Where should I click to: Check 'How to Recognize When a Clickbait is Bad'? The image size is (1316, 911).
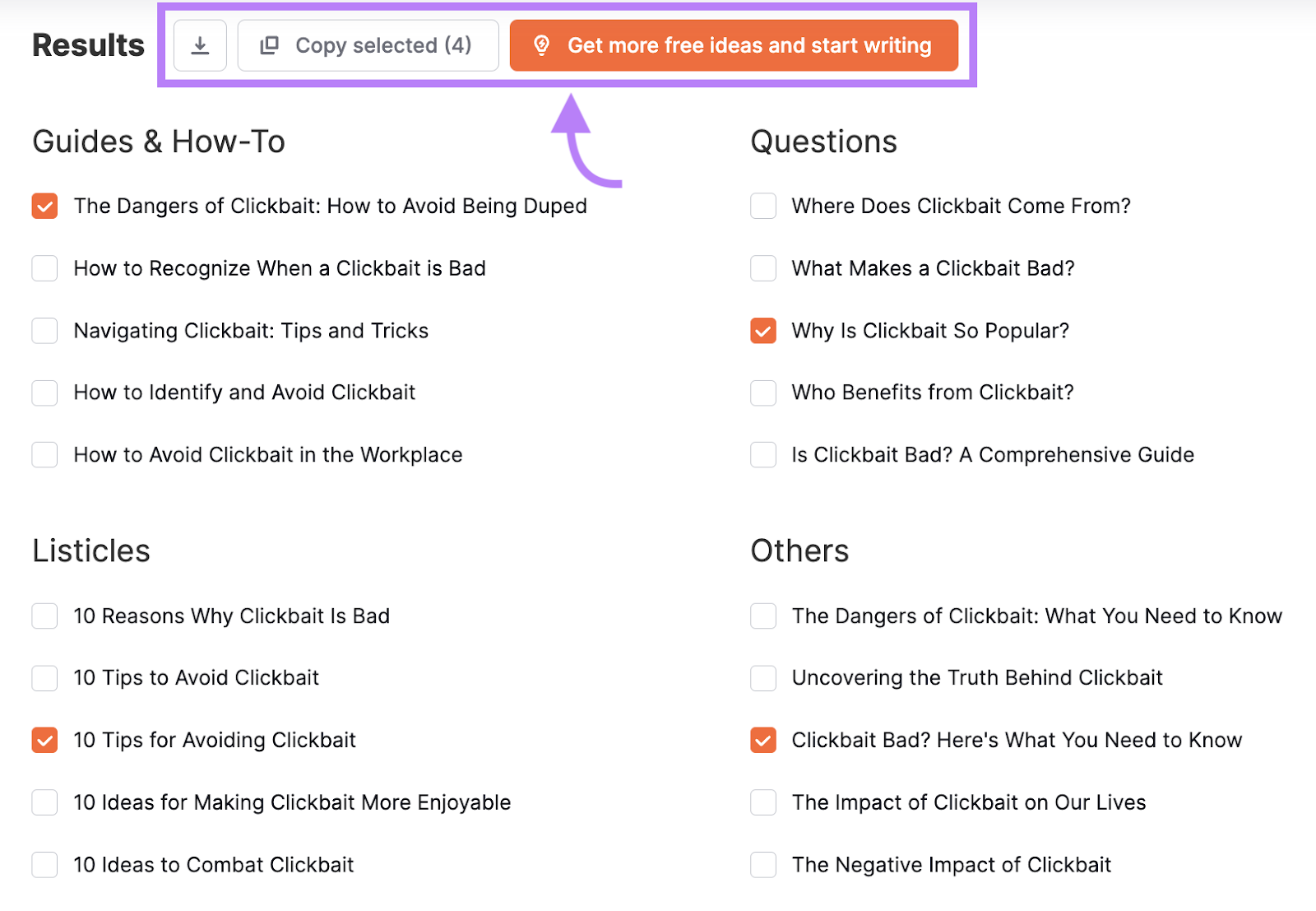click(x=44, y=268)
